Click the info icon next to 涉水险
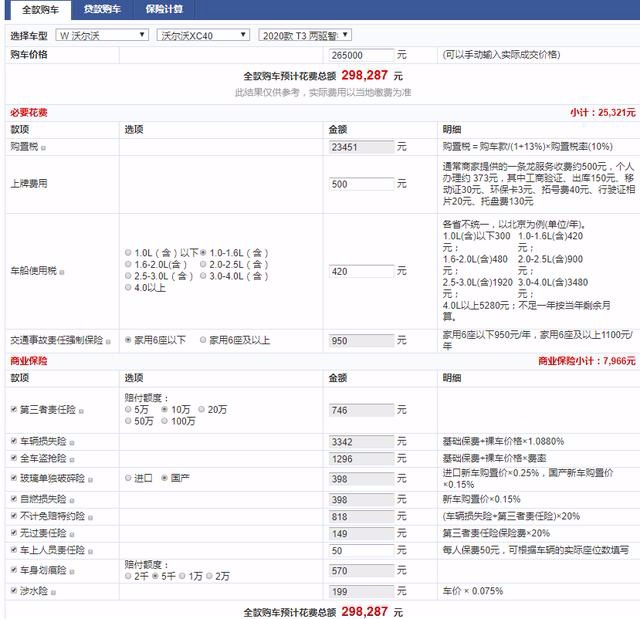Screen dimensions: 640x619 pos(53,592)
